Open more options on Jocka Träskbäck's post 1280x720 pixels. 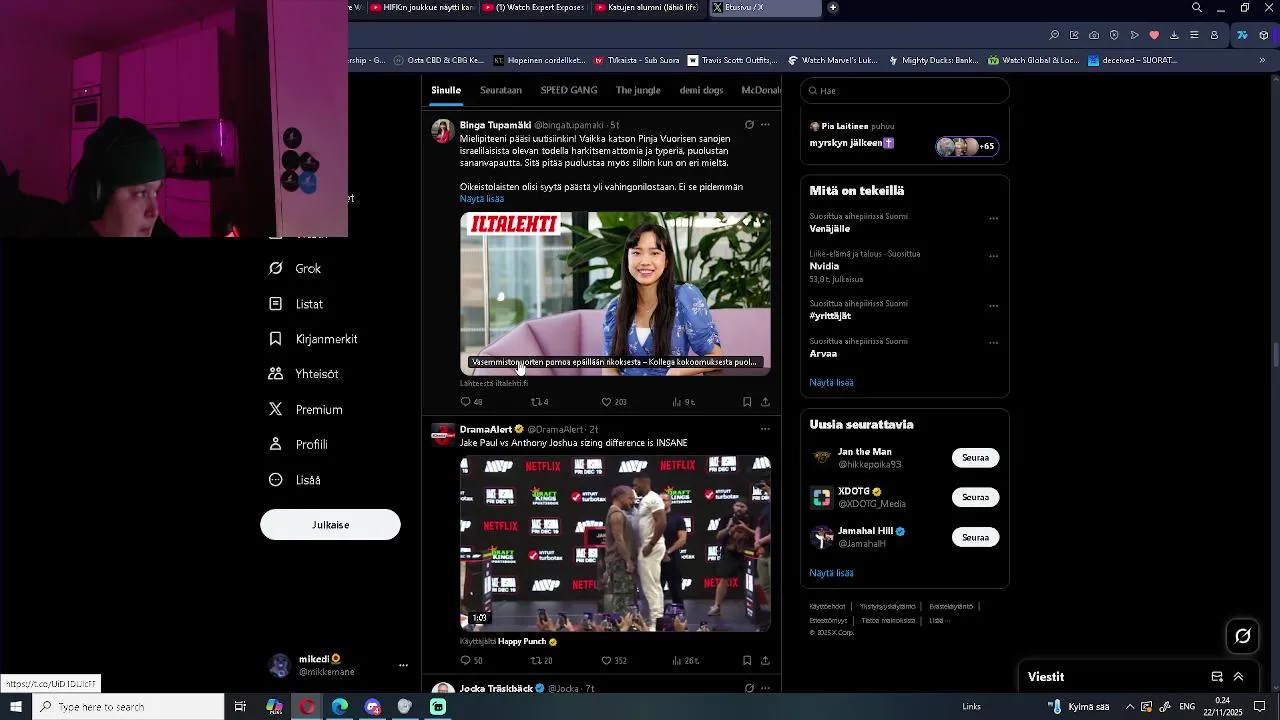click(x=765, y=688)
